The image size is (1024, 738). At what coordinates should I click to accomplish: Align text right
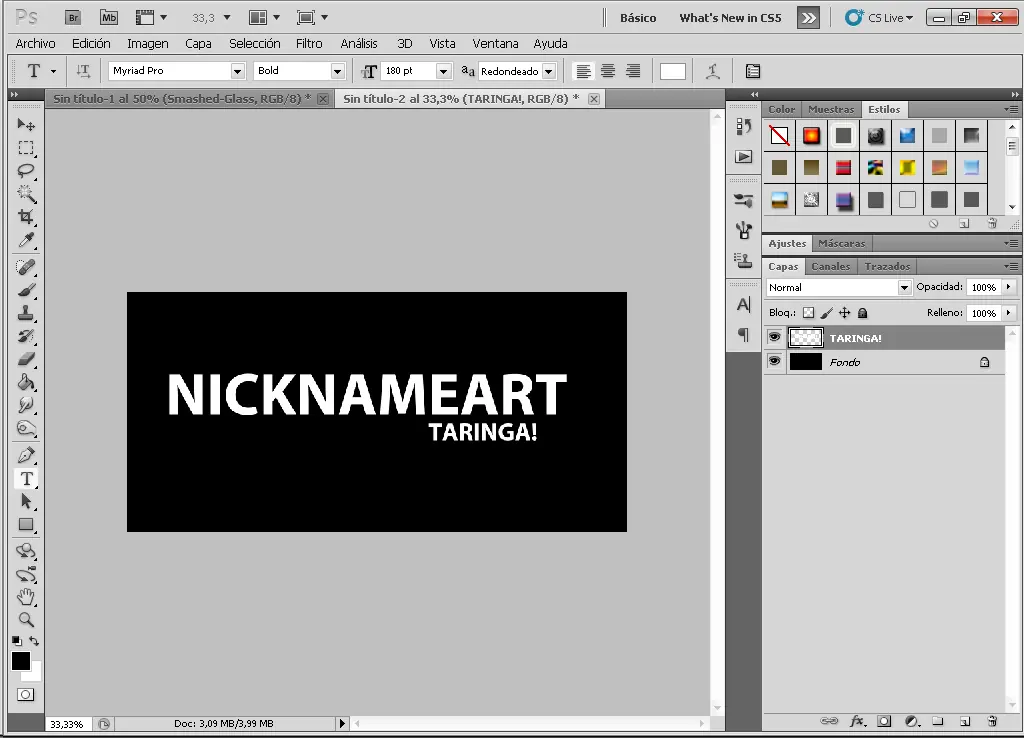point(633,71)
